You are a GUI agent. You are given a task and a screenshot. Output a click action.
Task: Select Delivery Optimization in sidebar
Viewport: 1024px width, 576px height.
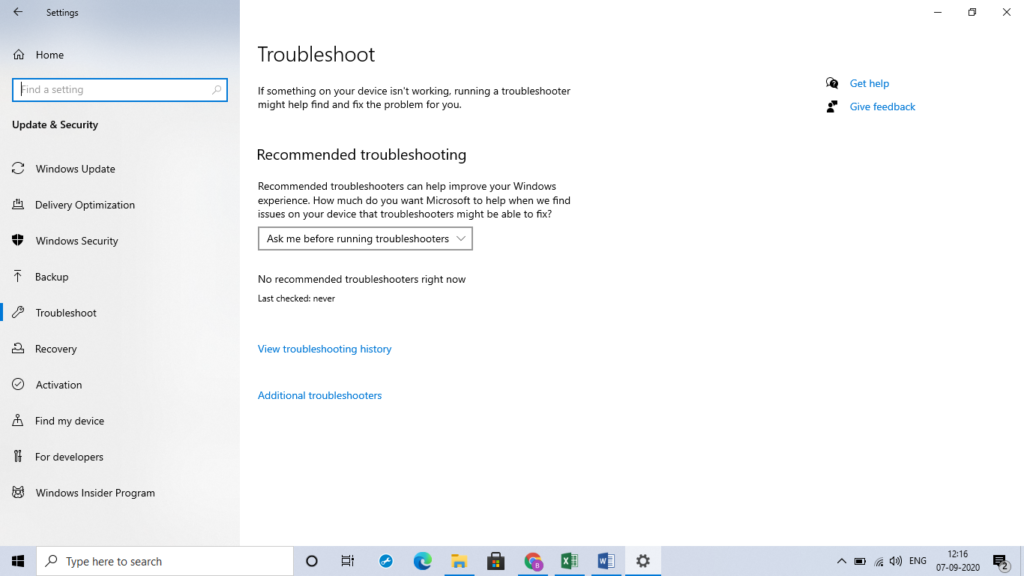84,205
